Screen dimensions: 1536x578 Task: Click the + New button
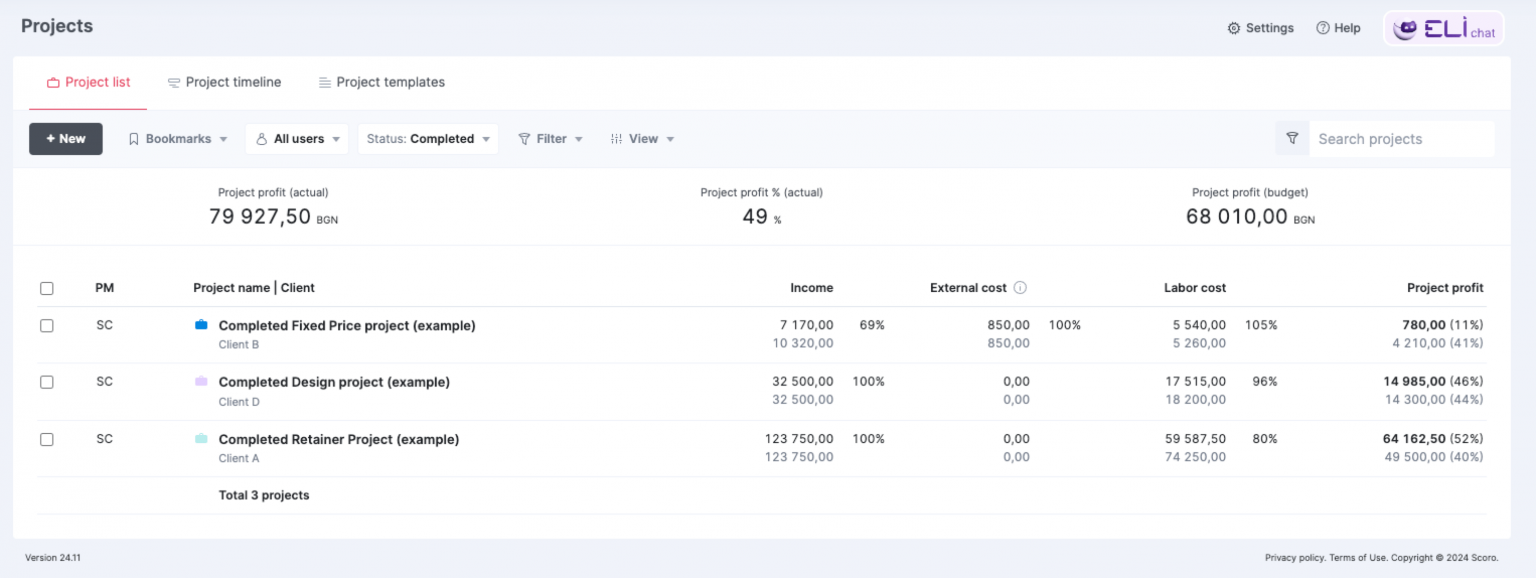(66, 139)
